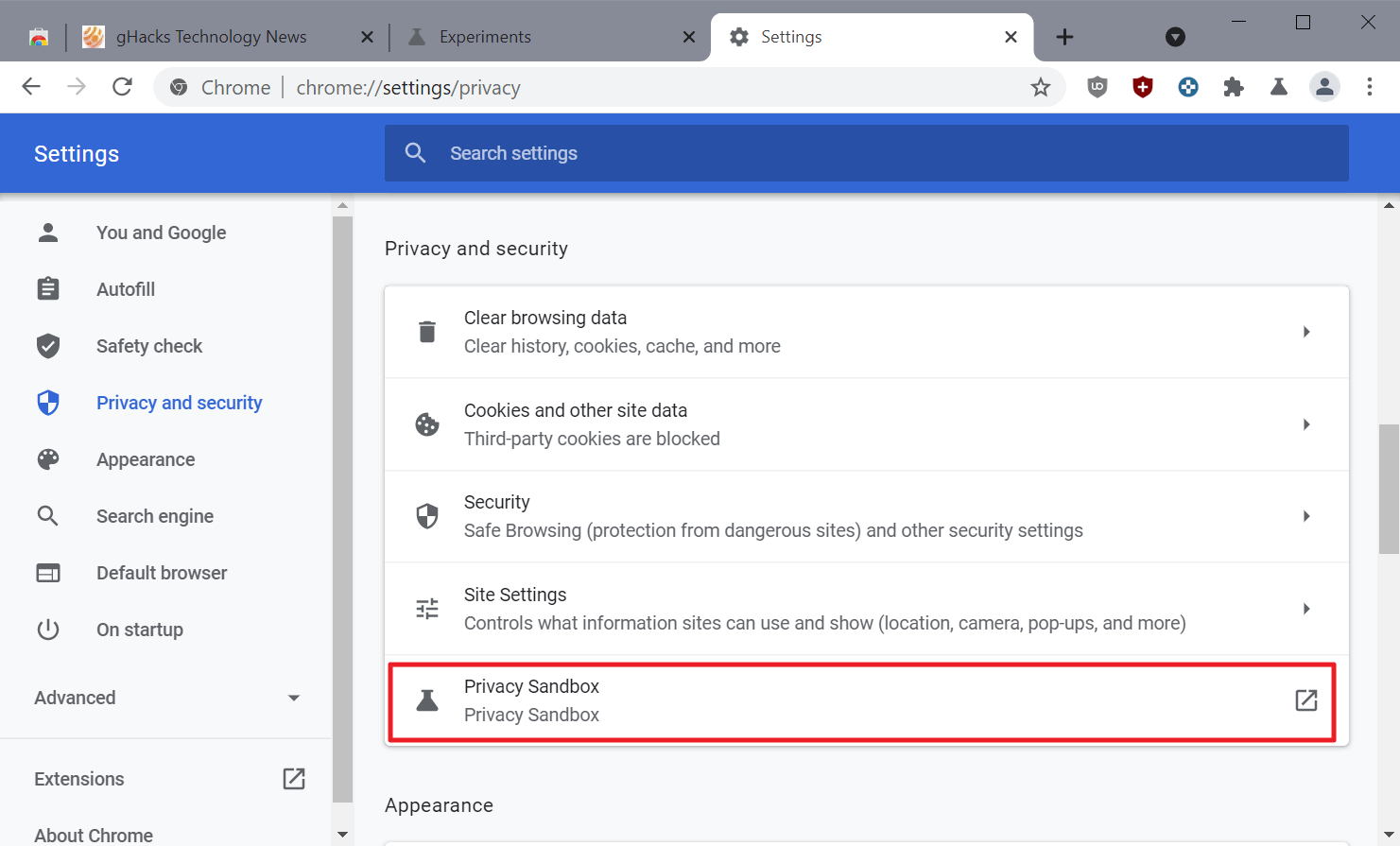The image size is (1400, 846).
Task: Click 'Third-party cookies are blocked' text
Action: tap(592, 439)
